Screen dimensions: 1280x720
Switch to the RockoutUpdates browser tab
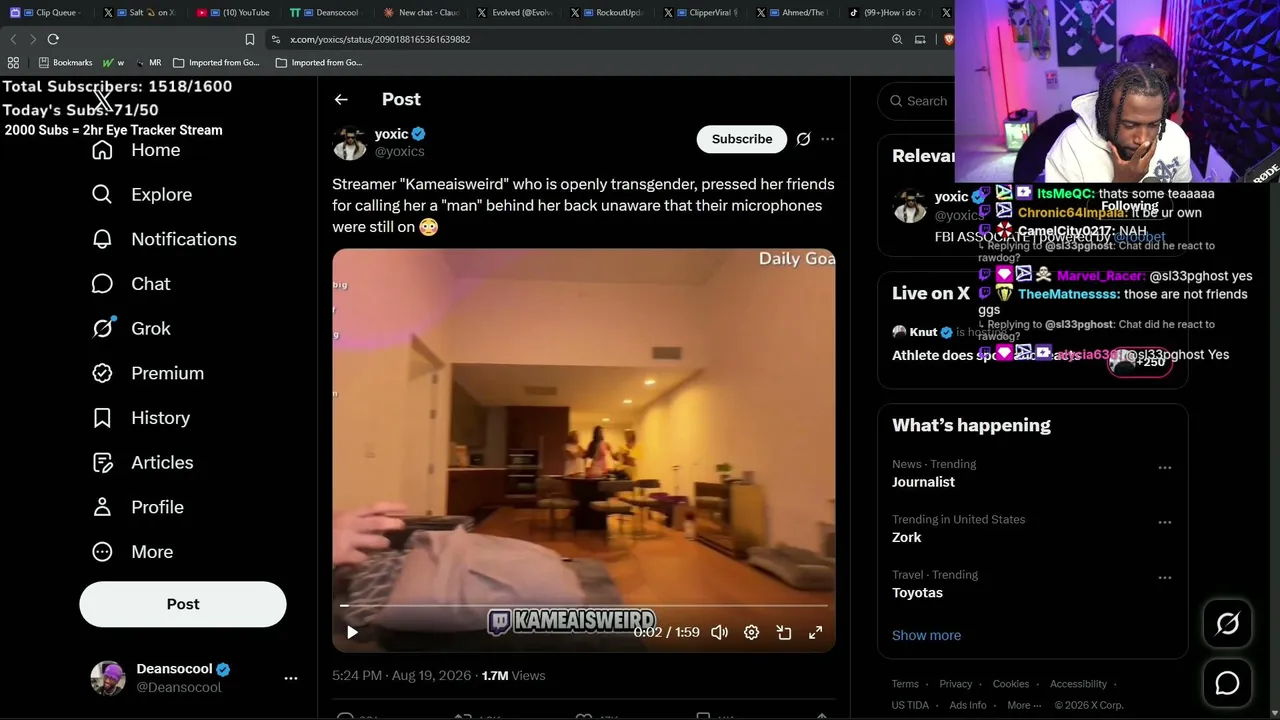(610, 13)
